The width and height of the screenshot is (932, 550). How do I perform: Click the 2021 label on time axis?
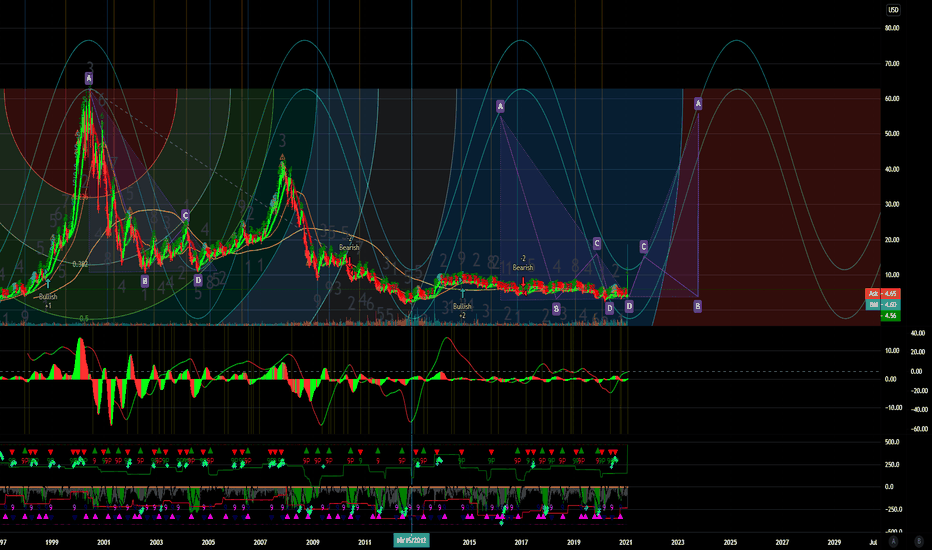pyautogui.click(x=625, y=542)
